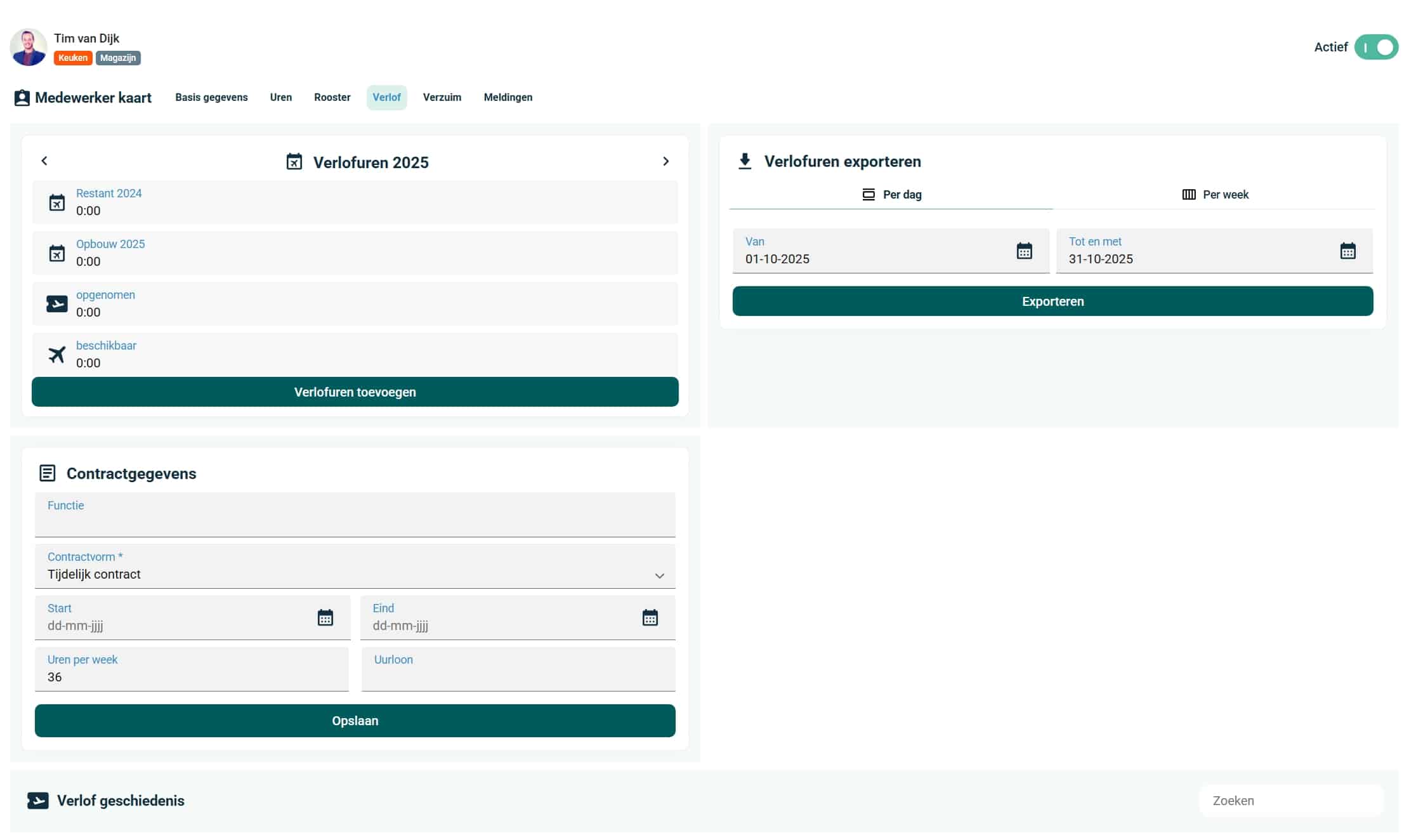Click the airplane icon next to beschikbaar

(57, 354)
